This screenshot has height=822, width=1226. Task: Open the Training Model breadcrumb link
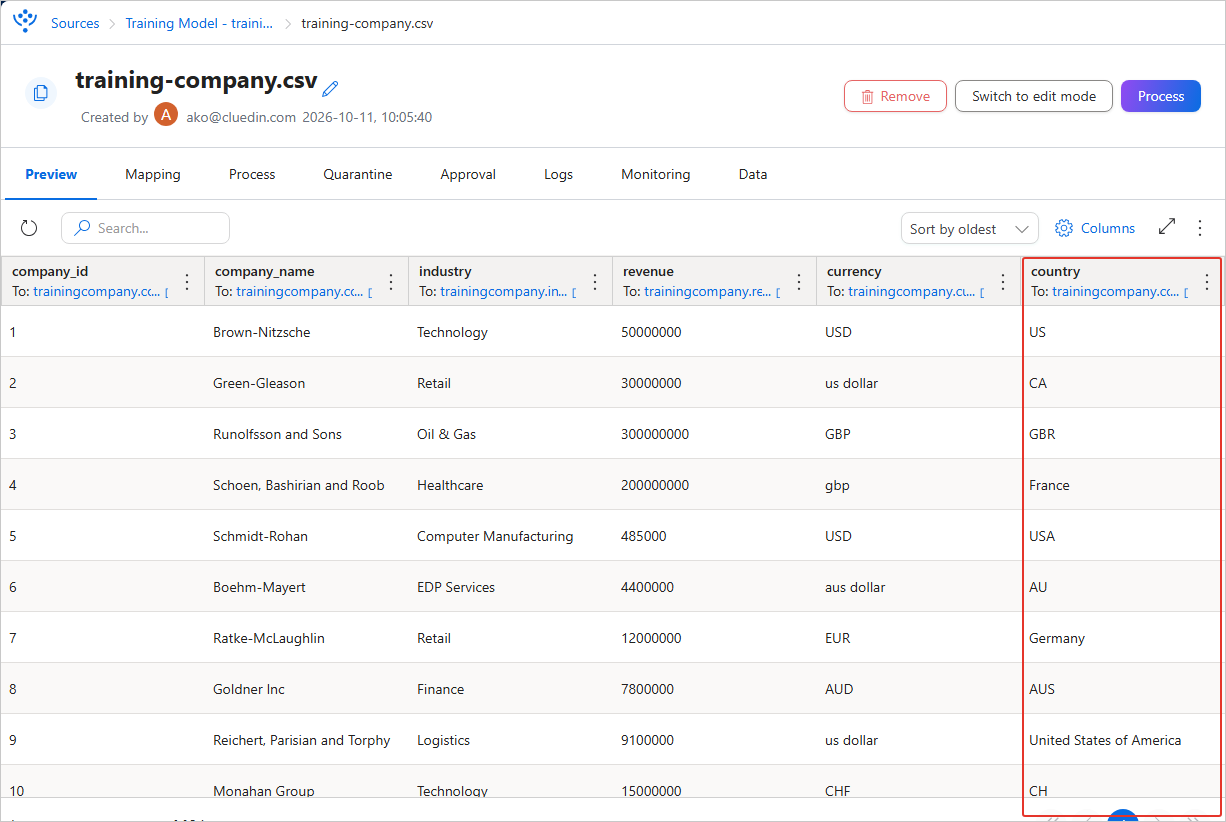[199, 23]
